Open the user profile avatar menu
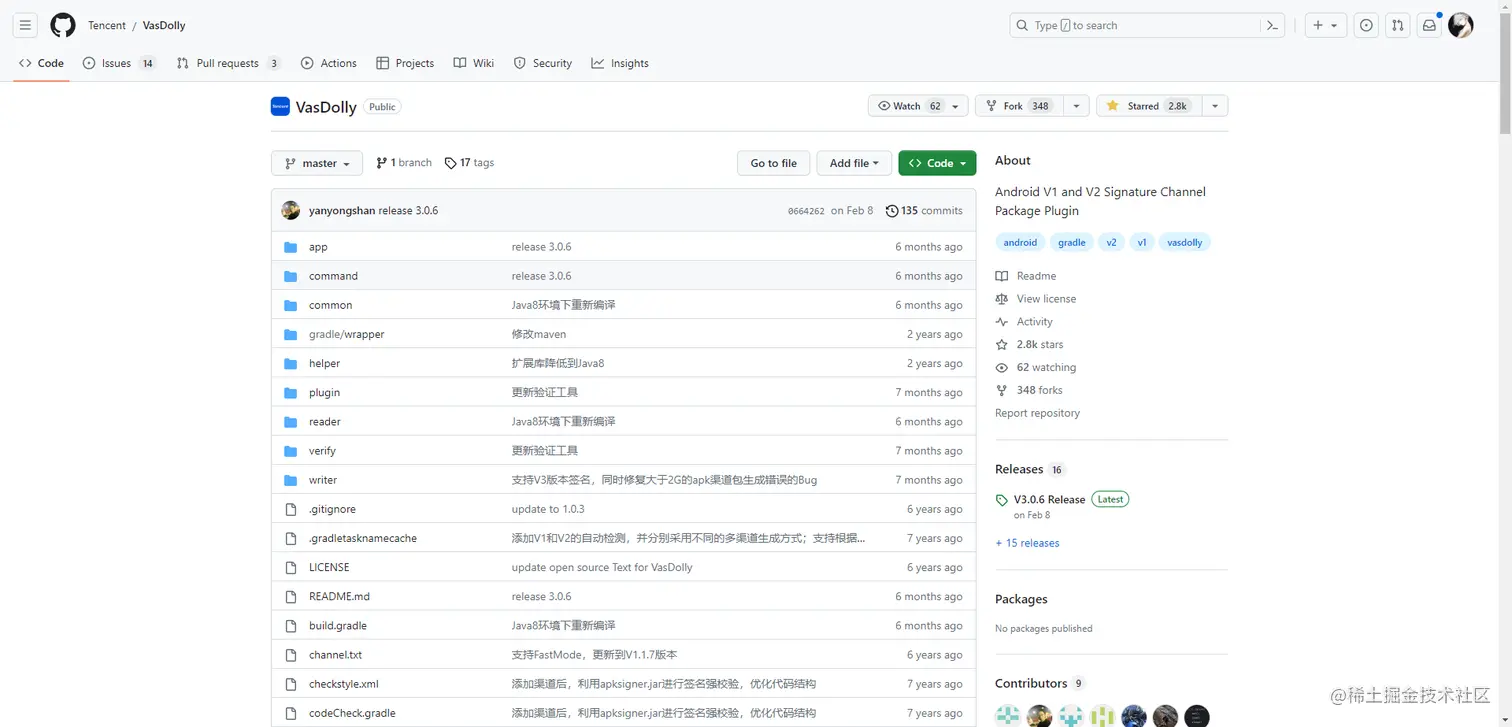Image resolution: width=1512 pixels, height=727 pixels. pos(1461,25)
